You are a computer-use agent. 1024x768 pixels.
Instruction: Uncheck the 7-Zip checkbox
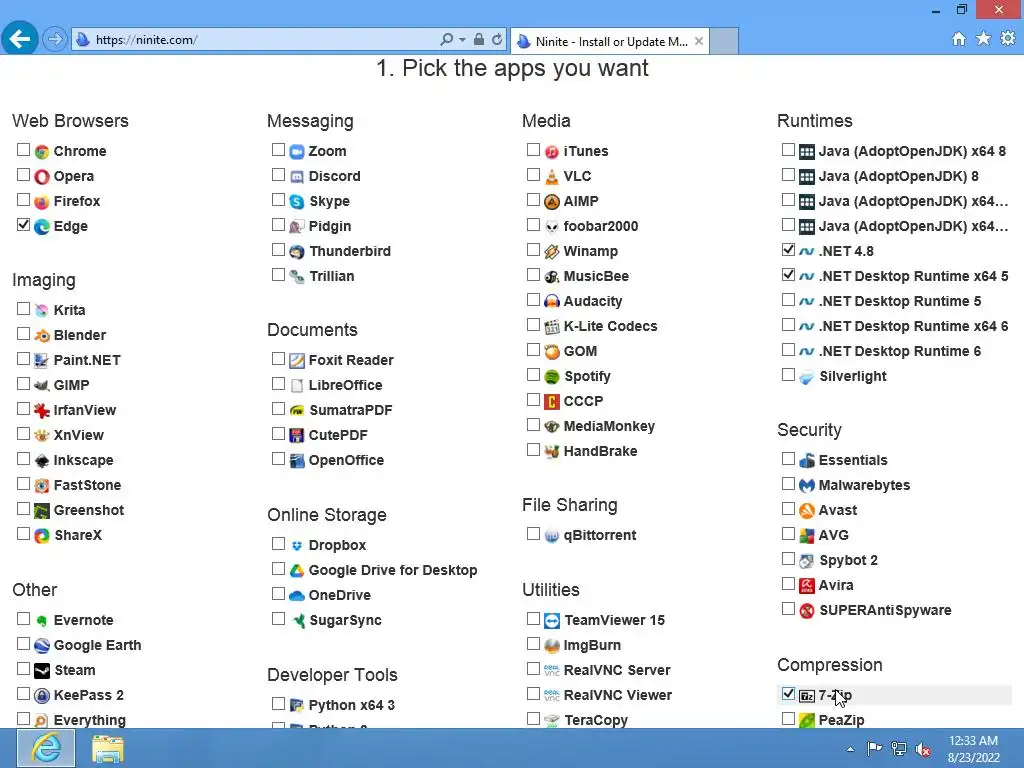point(788,694)
